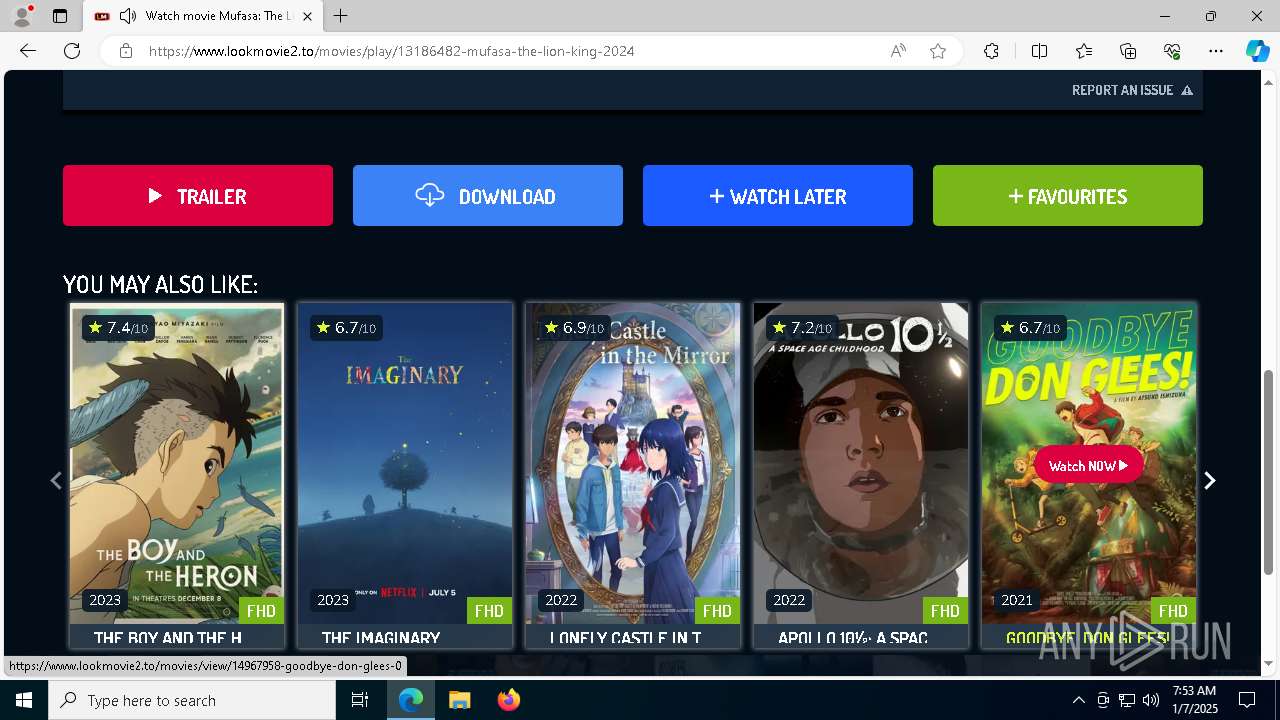Open the volume control tray icon
The width and height of the screenshot is (1280, 720).
click(x=1150, y=700)
